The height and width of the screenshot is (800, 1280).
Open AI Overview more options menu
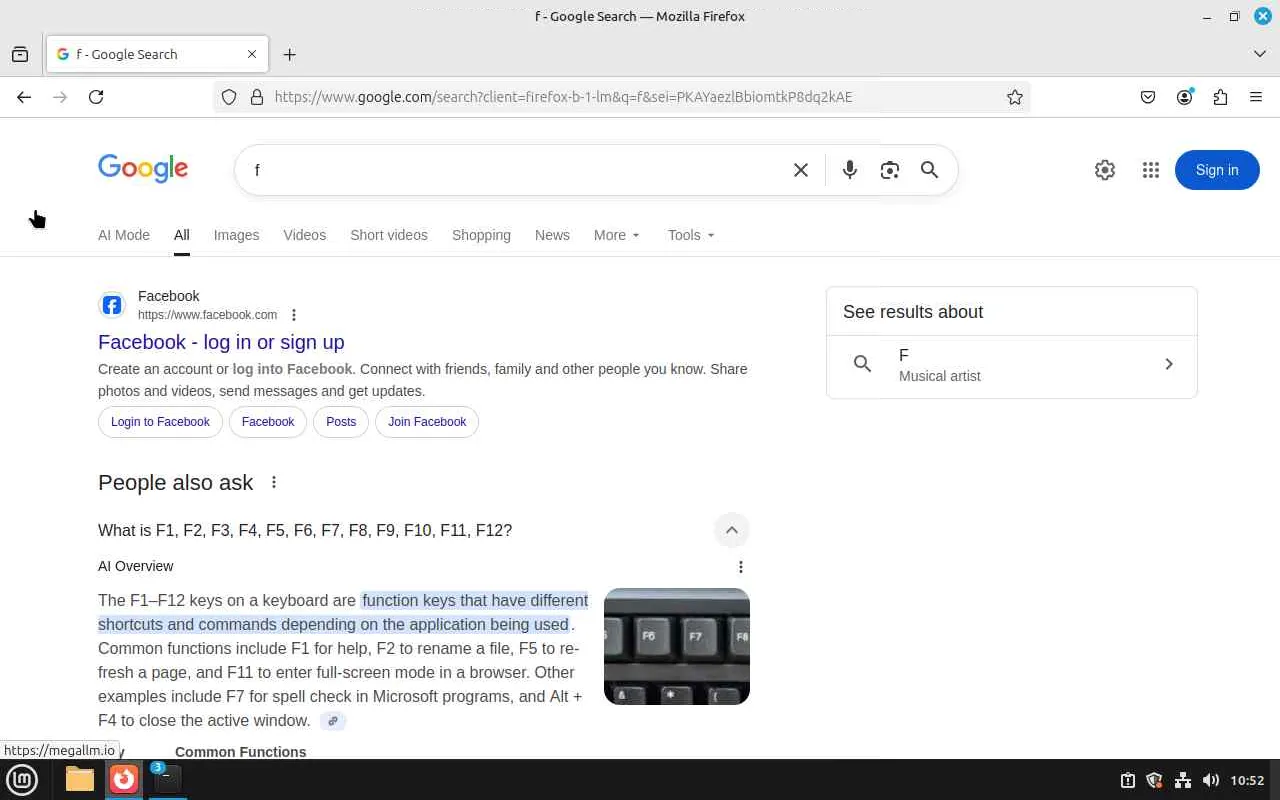click(741, 567)
